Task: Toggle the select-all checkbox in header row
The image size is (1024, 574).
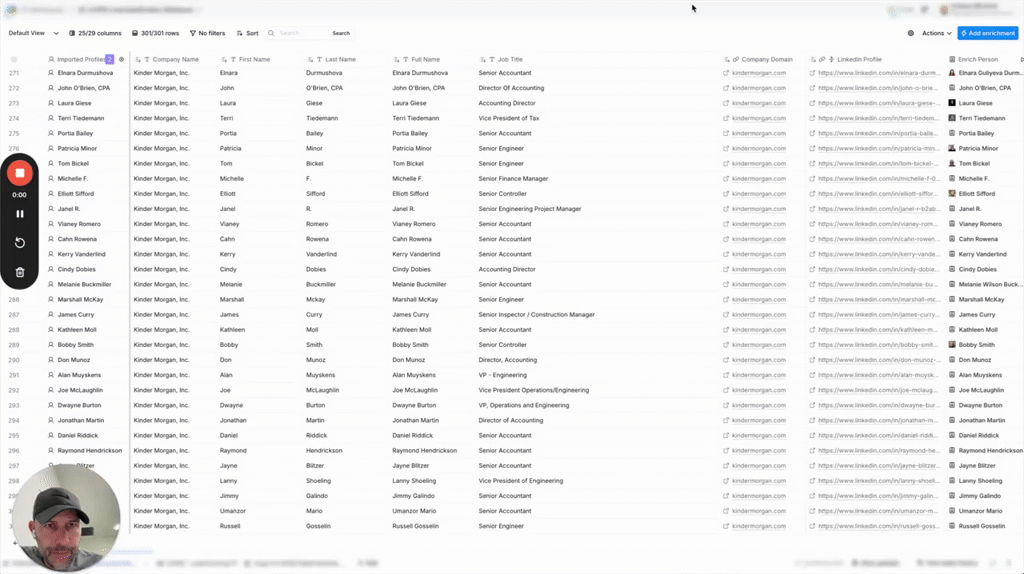Action: click(14, 60)
